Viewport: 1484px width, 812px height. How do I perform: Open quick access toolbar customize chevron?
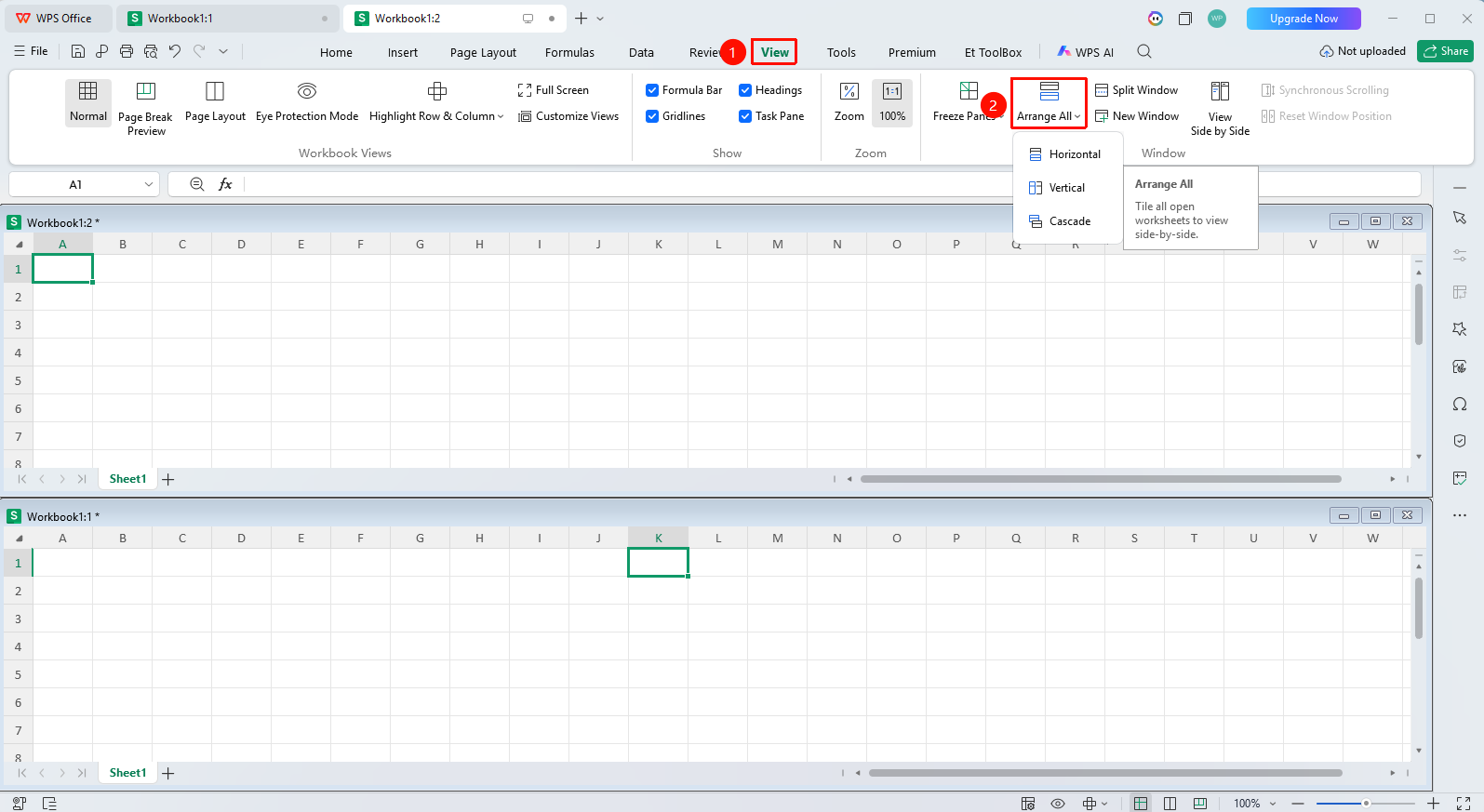coord(223,51)
